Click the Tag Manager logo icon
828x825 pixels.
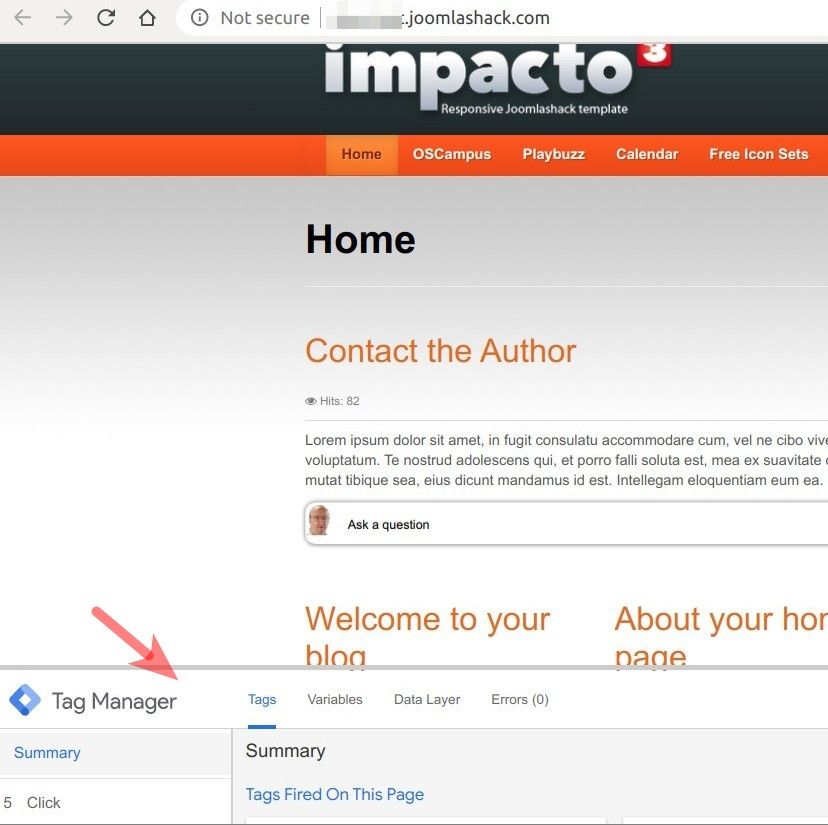click(x=24, y=700)
